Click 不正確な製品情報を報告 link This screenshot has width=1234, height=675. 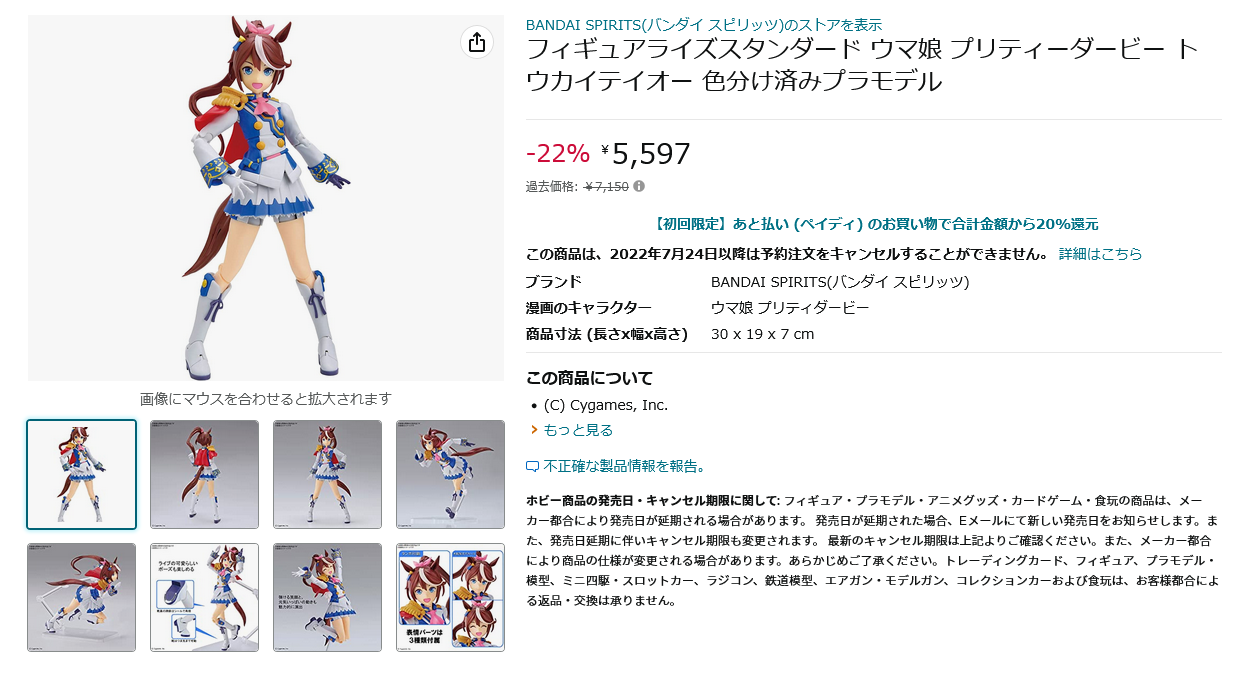625,466
